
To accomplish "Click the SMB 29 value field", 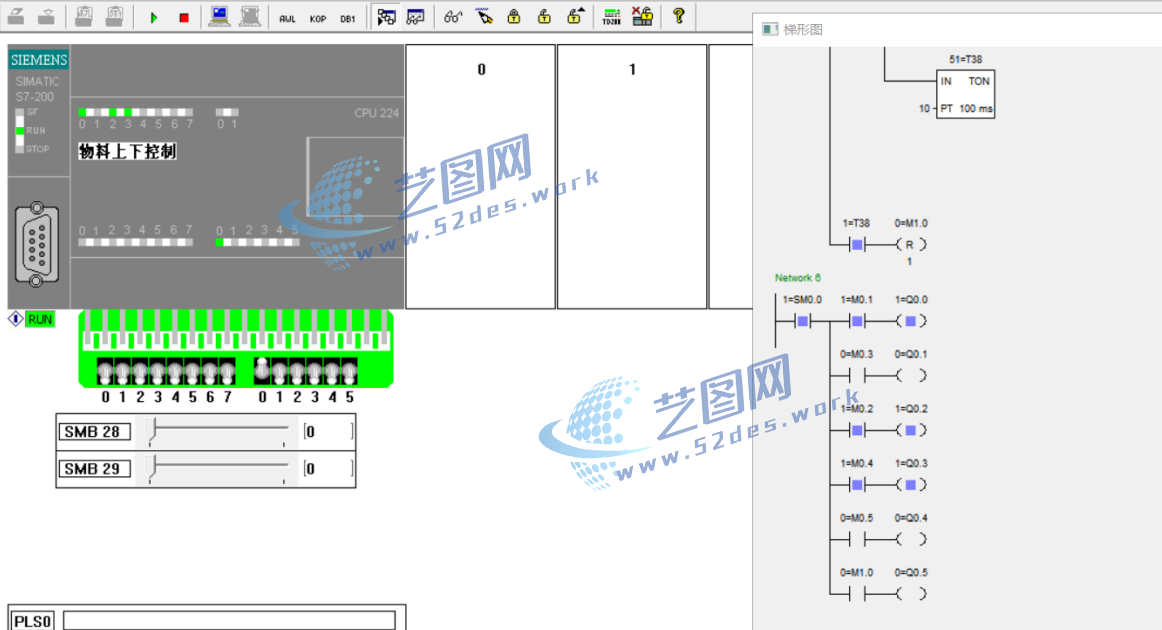I will tap(328, 468).
